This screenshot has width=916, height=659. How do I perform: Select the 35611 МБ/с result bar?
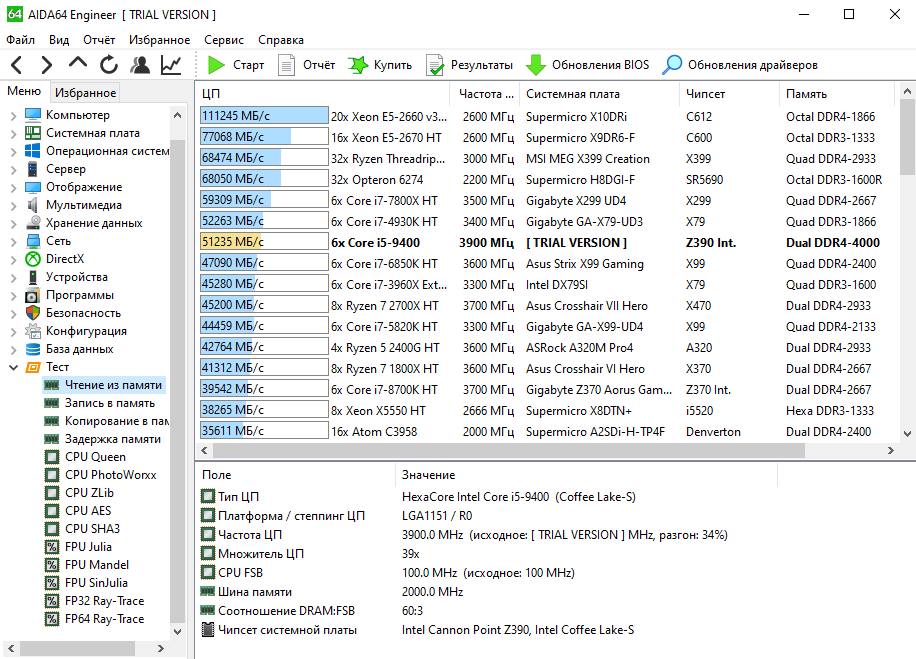[x=264, y=431]
